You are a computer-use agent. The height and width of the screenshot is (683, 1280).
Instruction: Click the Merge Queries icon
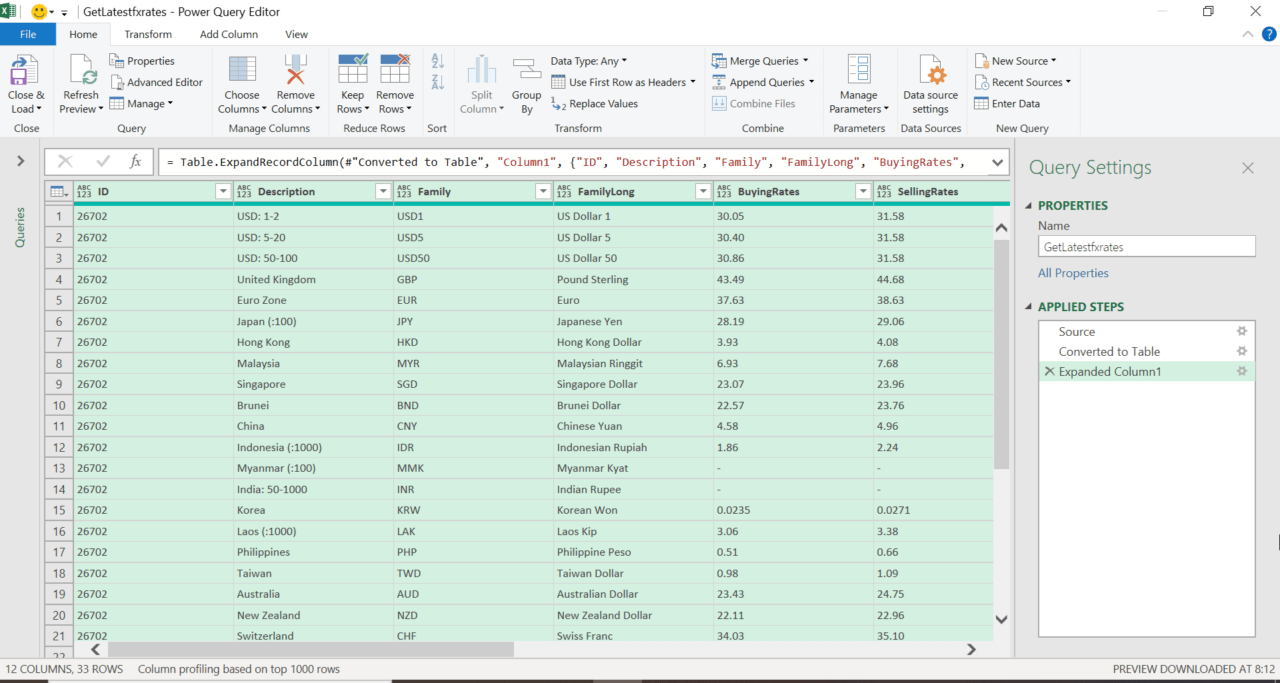pyautogui.click(x=720, y=60)
